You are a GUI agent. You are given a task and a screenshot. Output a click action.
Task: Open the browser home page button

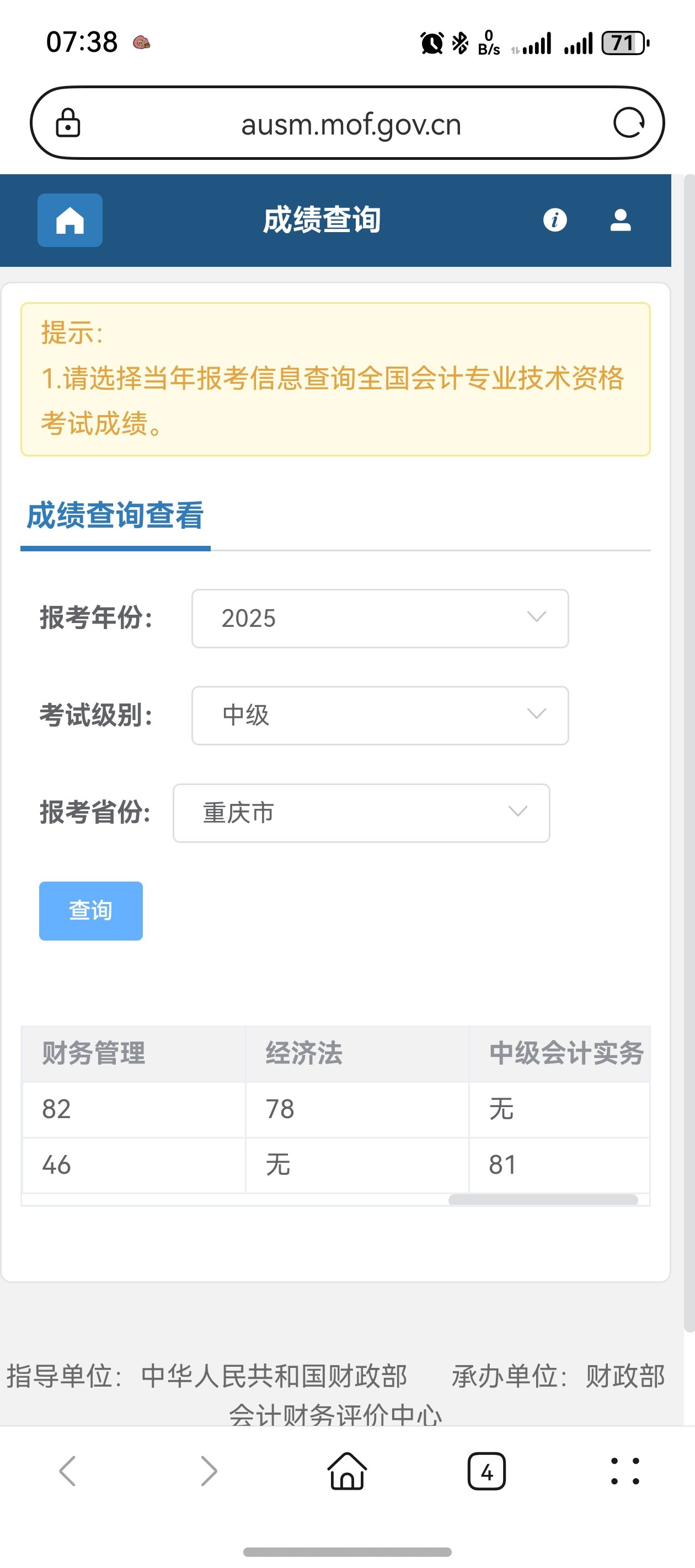pyautogui.click(x=347, y=1470)
